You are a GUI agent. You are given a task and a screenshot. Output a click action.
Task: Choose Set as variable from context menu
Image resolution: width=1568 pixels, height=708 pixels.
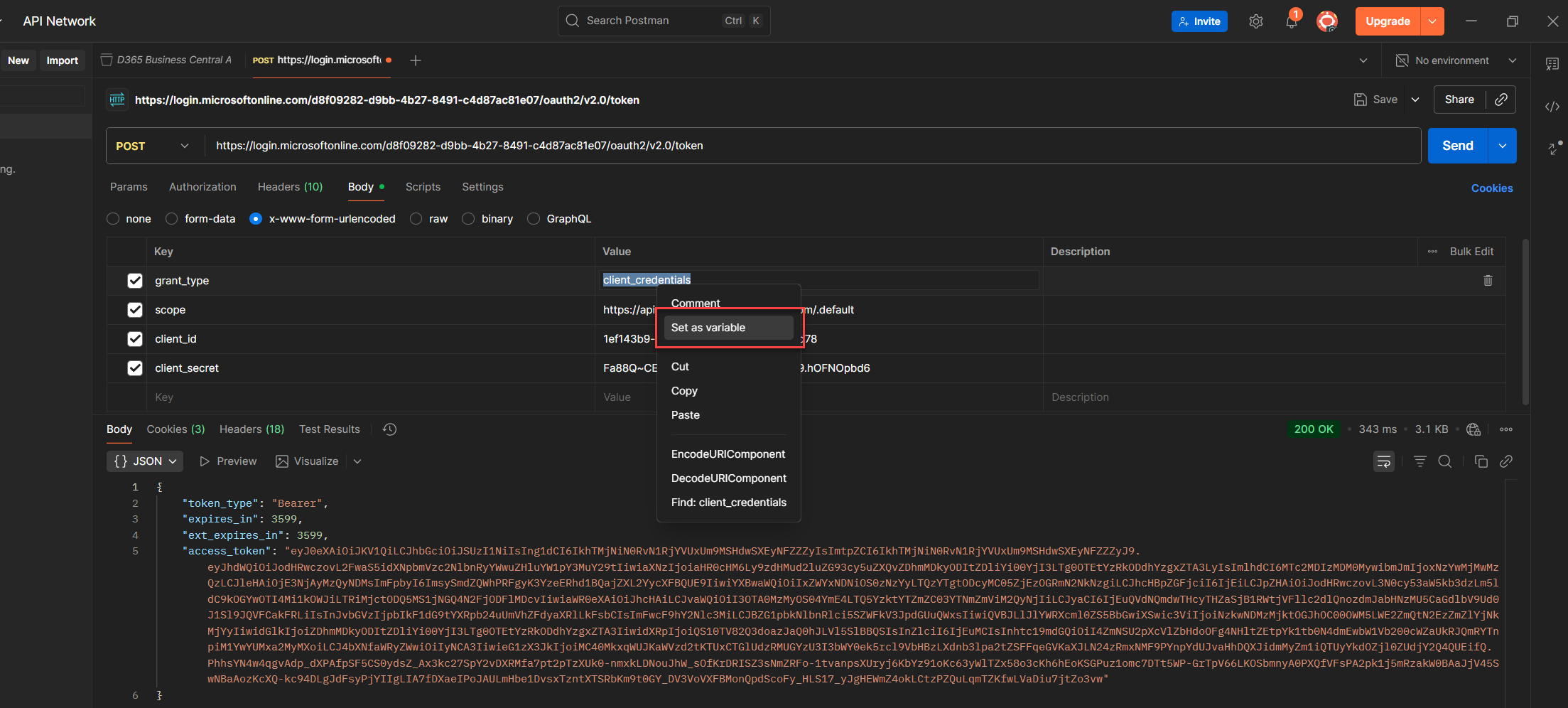pos(729,328)
